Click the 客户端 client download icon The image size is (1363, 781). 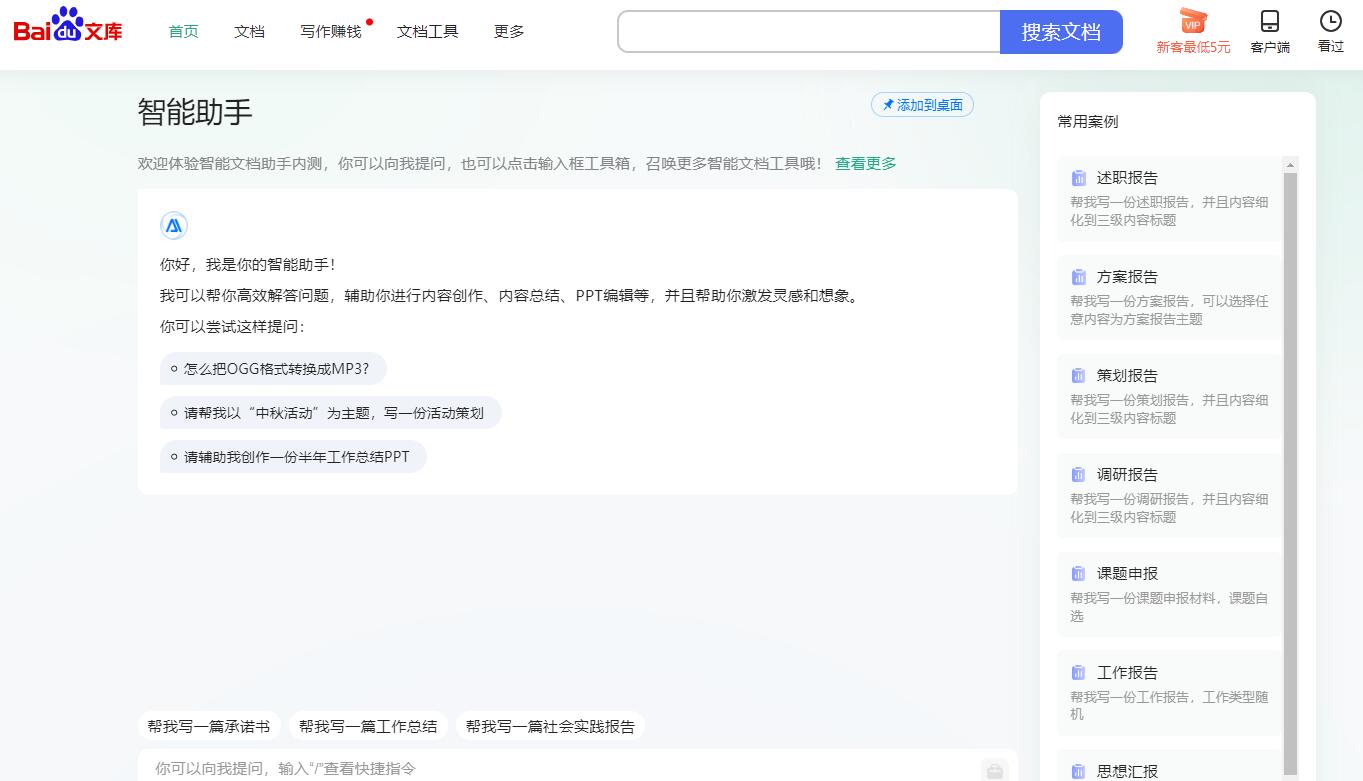pos(1269,22)
